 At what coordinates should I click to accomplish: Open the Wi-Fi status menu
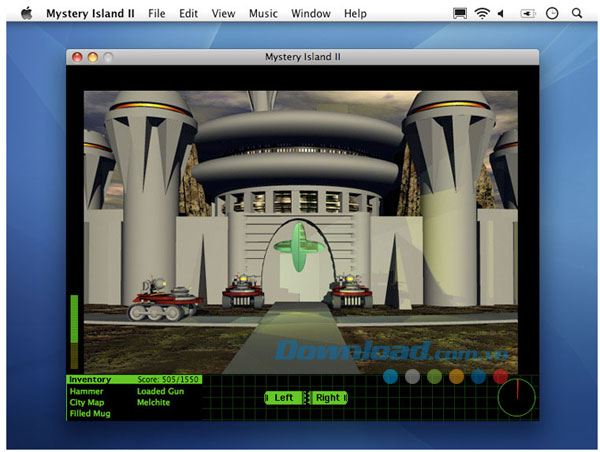coord(482,13)
